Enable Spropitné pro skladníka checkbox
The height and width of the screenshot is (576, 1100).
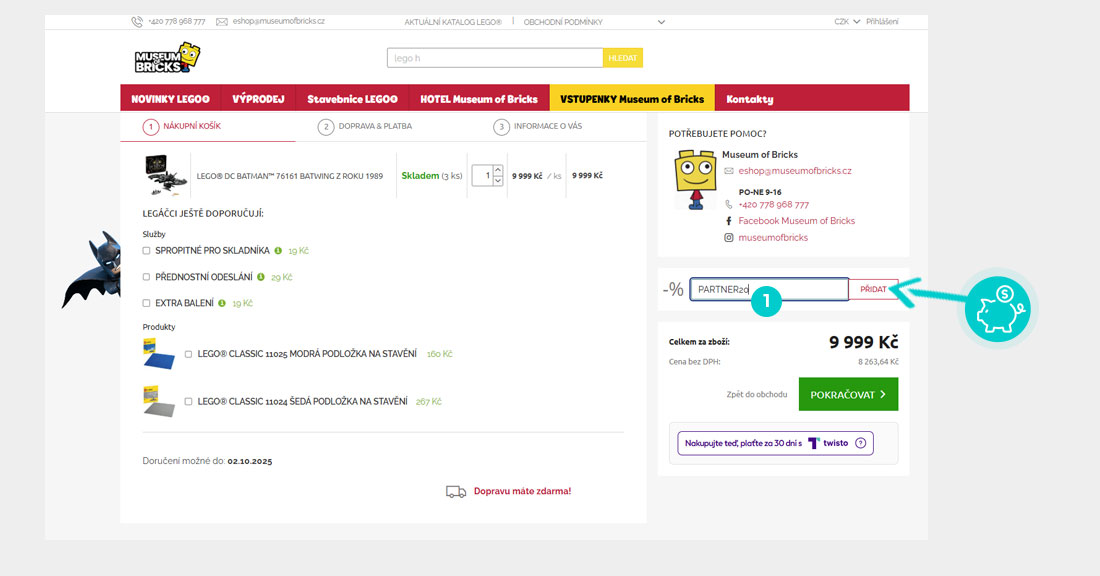(147, 251)
